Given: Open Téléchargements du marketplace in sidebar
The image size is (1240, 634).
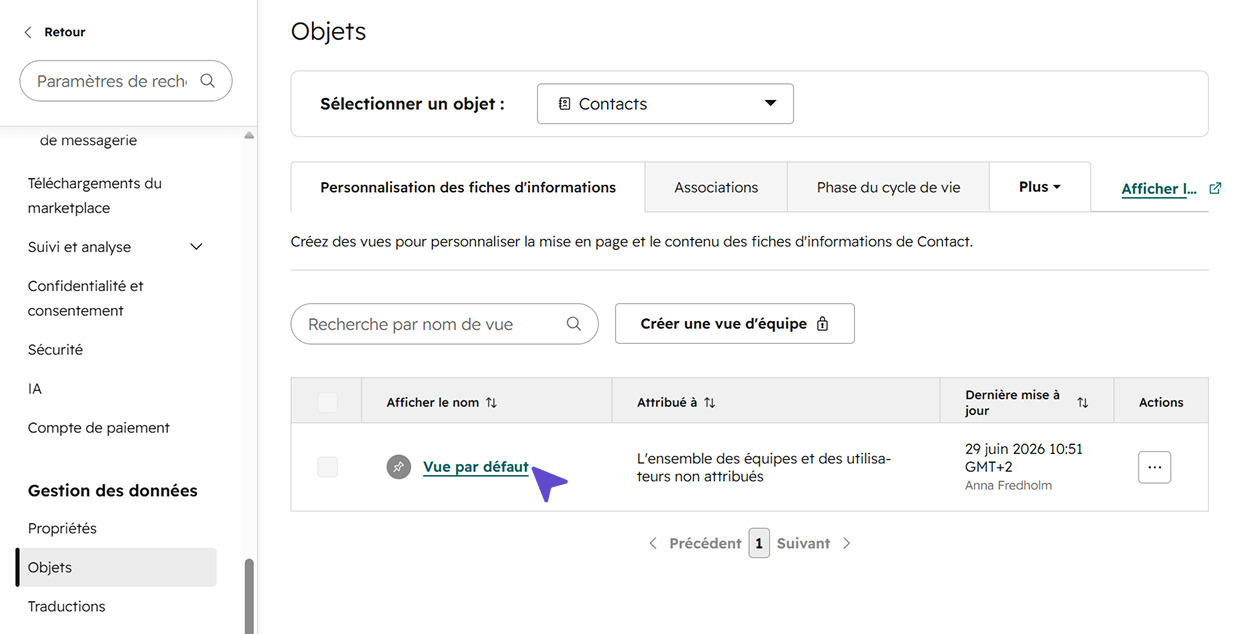Looking at the screenshot, I should pyautogui.click(x=95, y=196).
